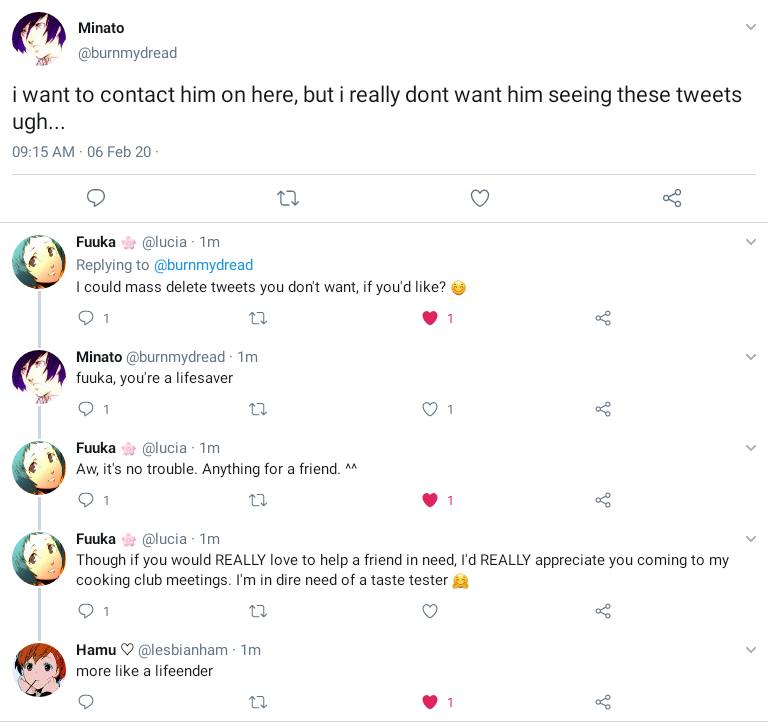
Task: Share the "fuuka, you're a lifesaver" reply
Action: click(603, 409)
